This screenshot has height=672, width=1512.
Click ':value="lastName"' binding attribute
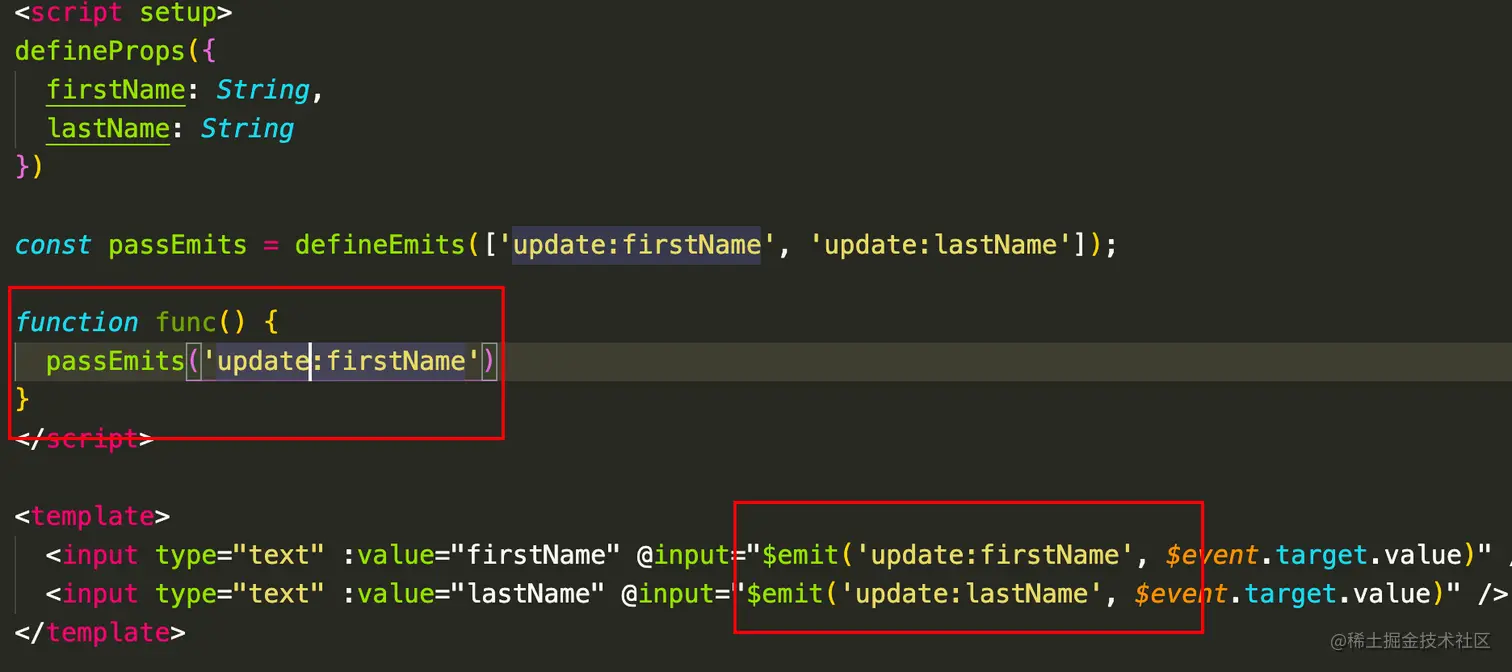click(473, 594)
